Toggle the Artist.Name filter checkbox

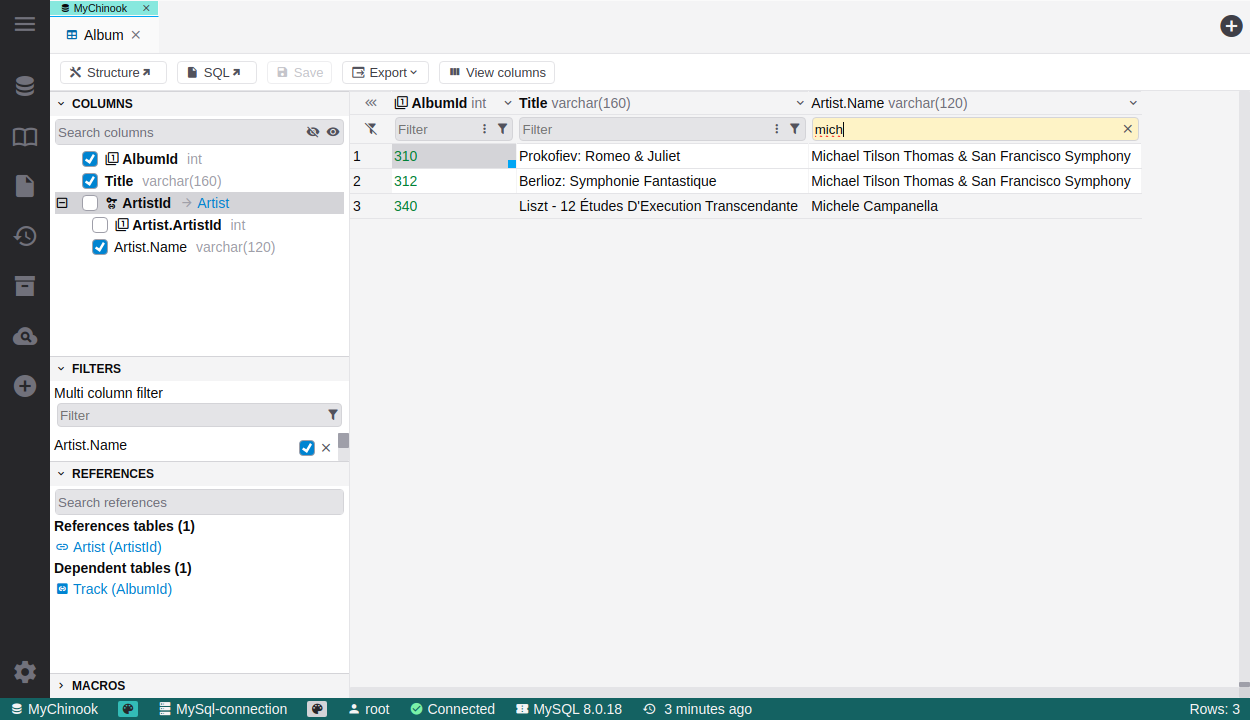pyautogui.click(x=307, y=448)
